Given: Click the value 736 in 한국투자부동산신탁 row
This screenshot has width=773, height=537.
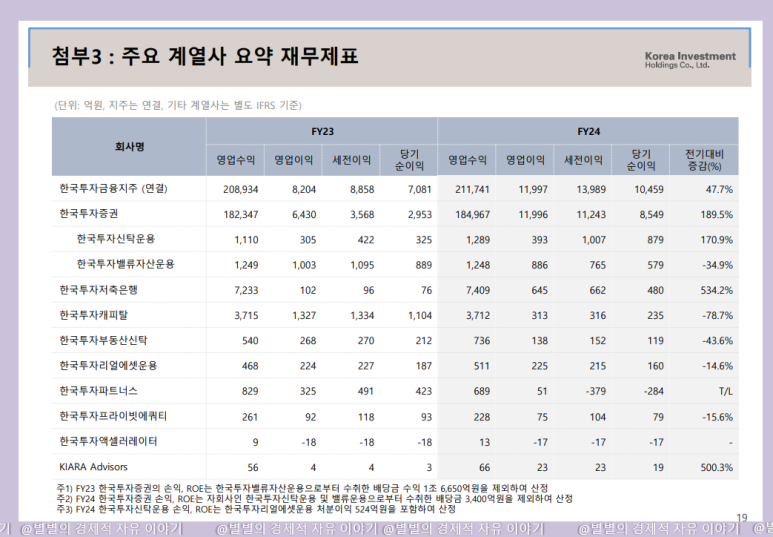Looking at the screenshot, I should tap(482, 341).
